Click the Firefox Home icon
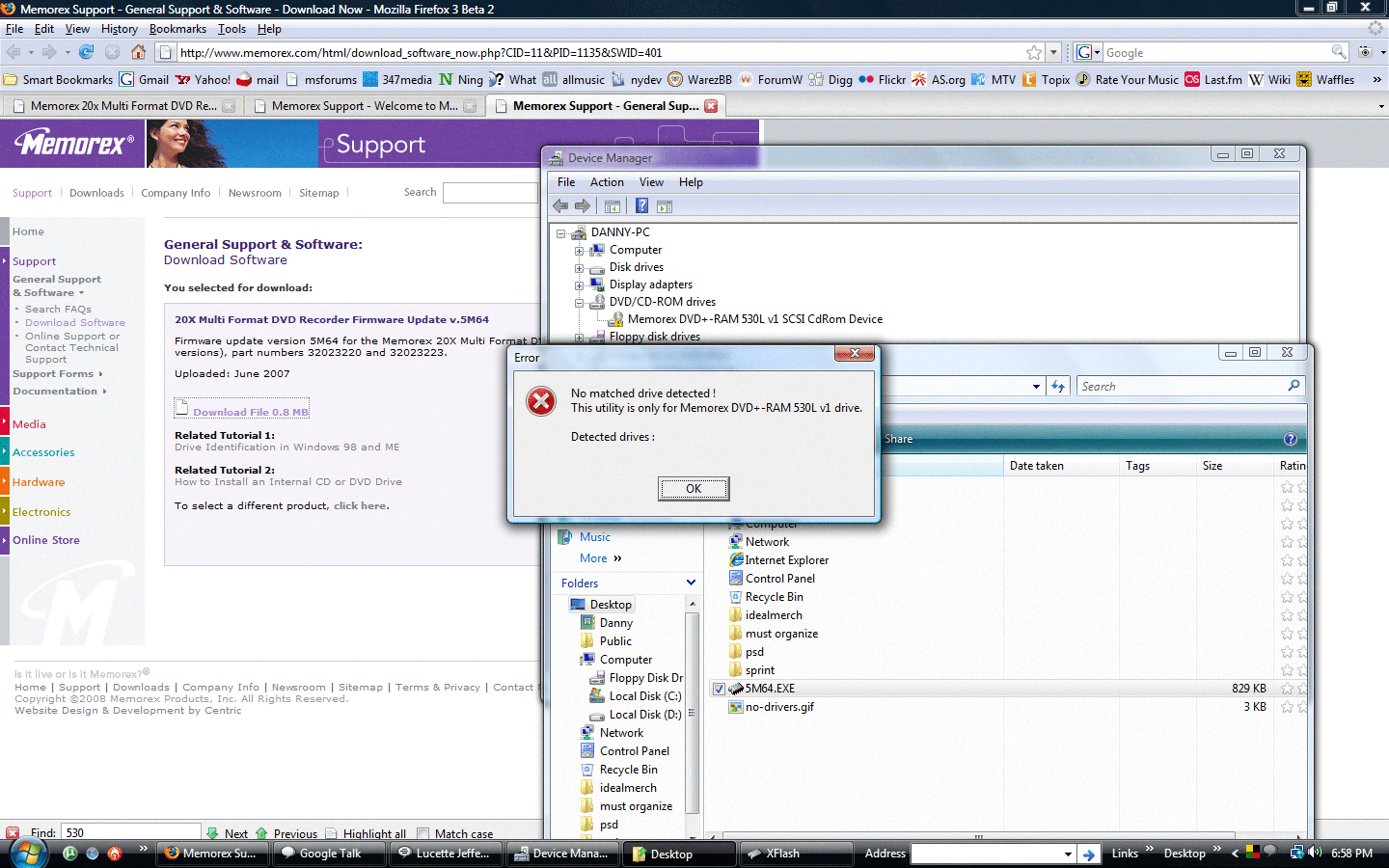1389x868 pixels. (x=138, y=52)
